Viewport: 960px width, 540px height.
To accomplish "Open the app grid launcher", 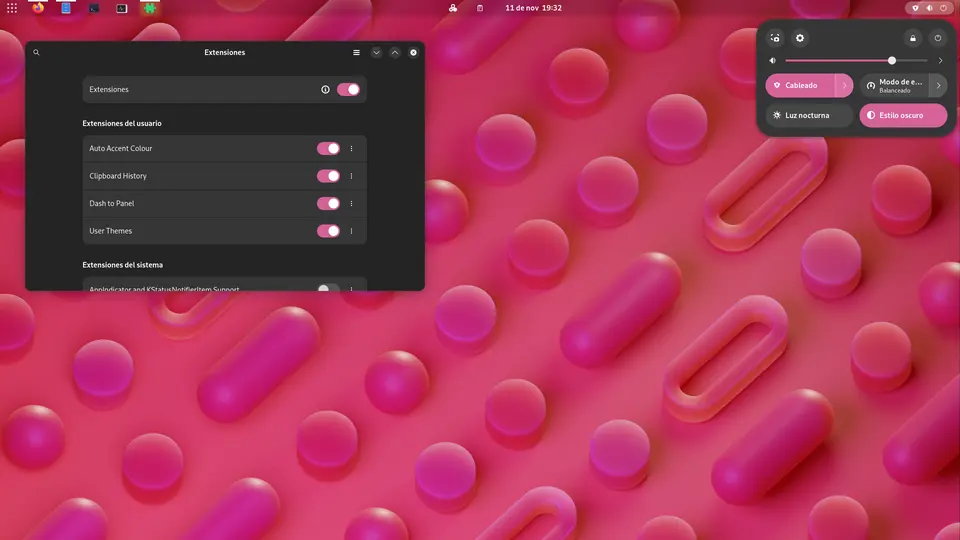I will point(12,8).
